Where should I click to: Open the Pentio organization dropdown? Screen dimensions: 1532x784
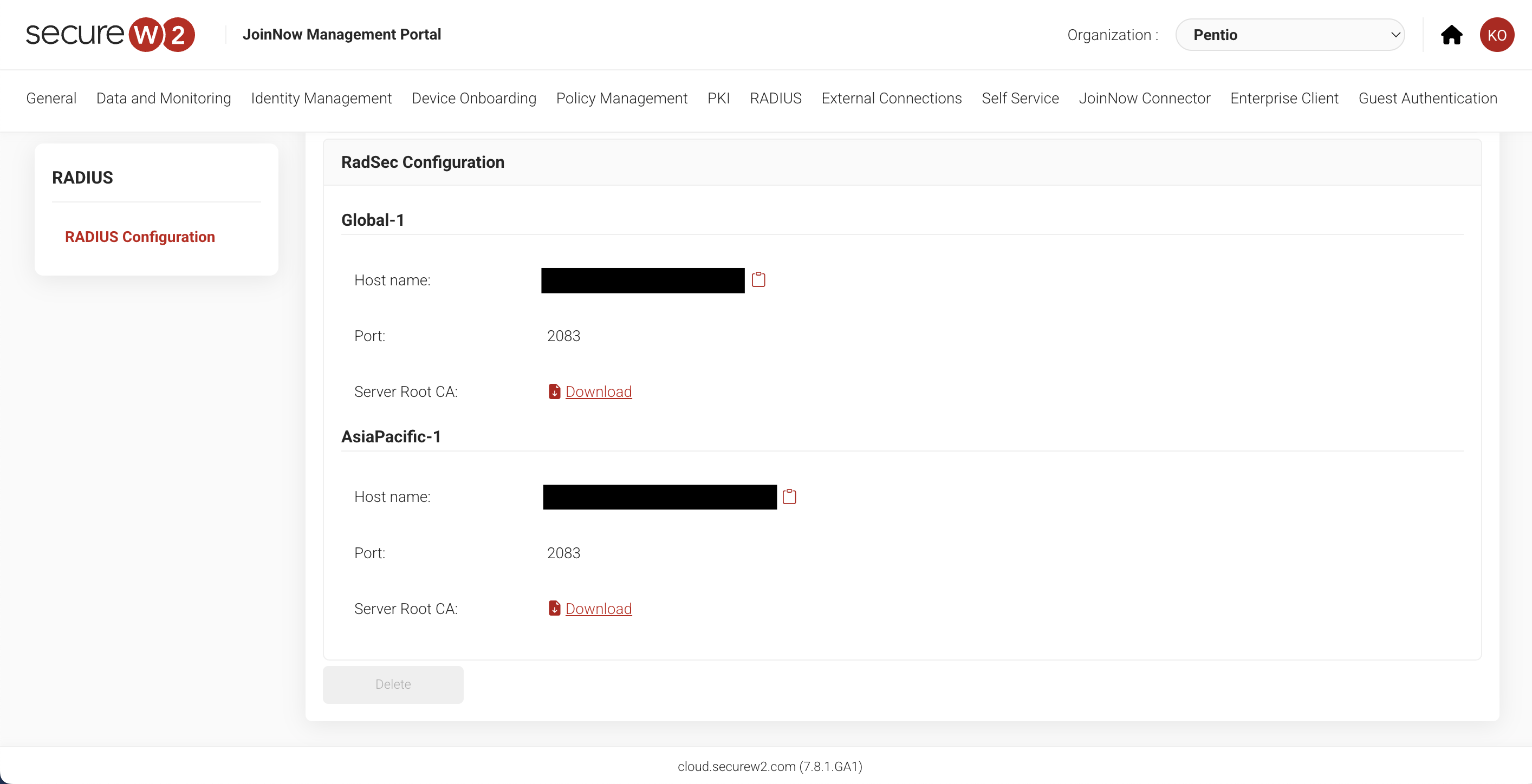[x=1290, y=35]
